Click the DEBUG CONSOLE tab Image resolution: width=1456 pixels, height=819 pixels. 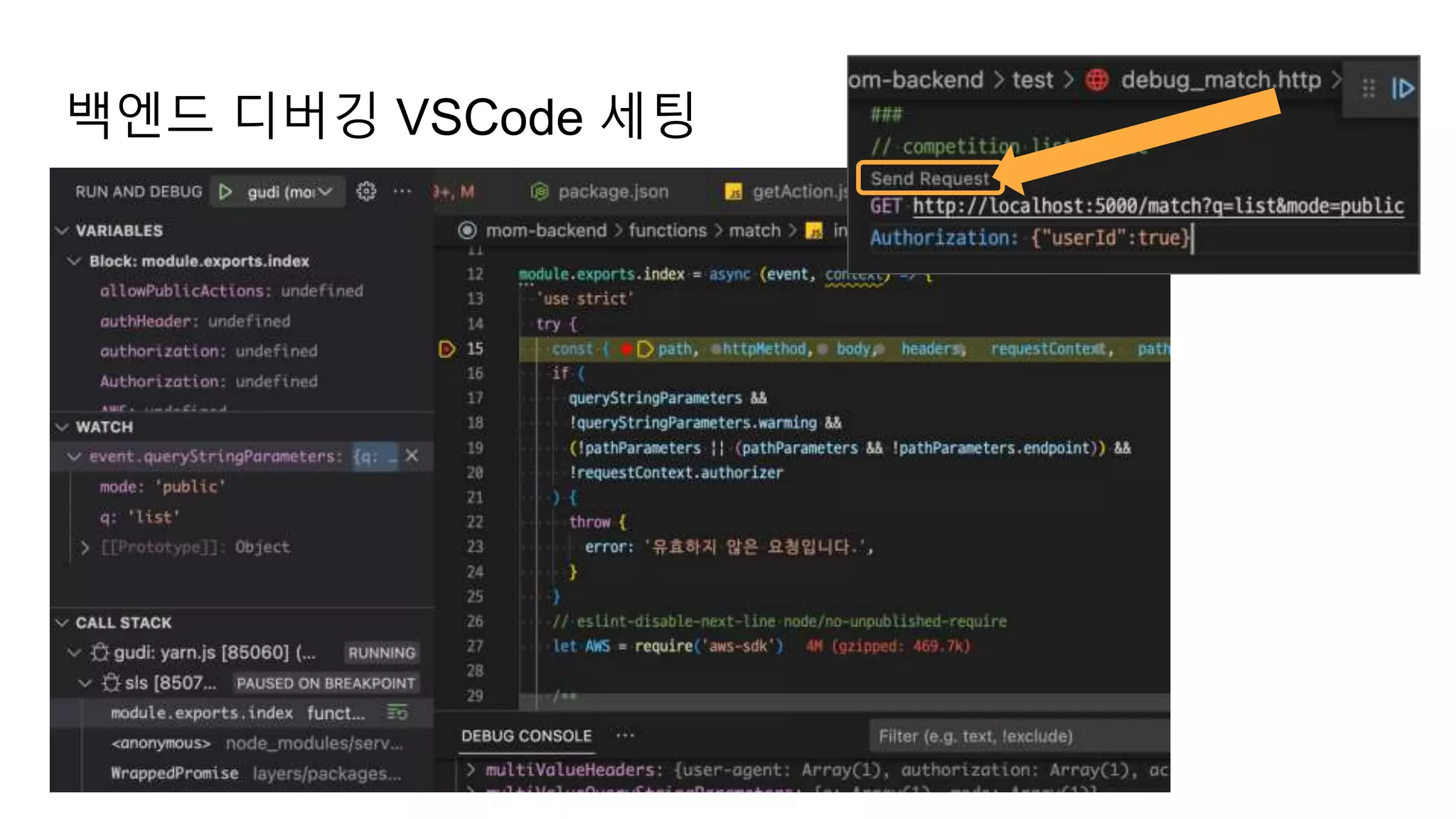526,737
